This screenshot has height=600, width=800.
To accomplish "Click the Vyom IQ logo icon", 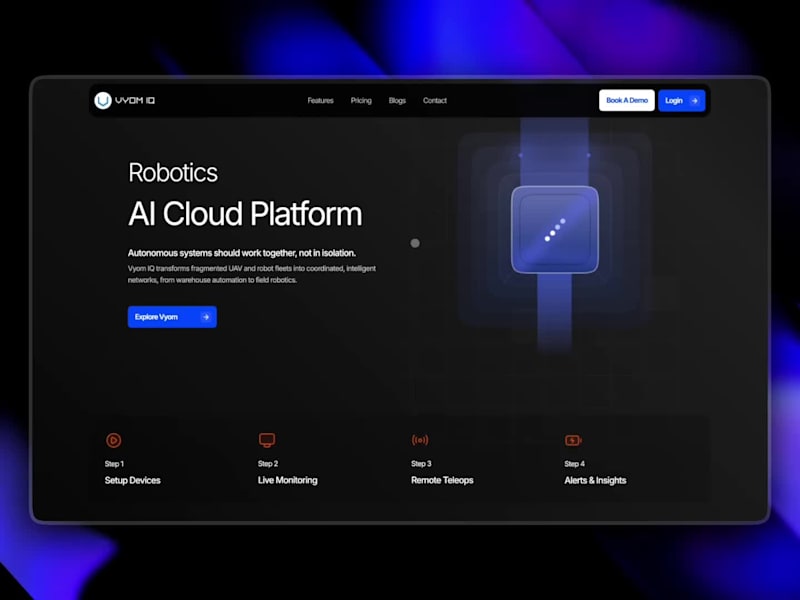I will [103, 100].
